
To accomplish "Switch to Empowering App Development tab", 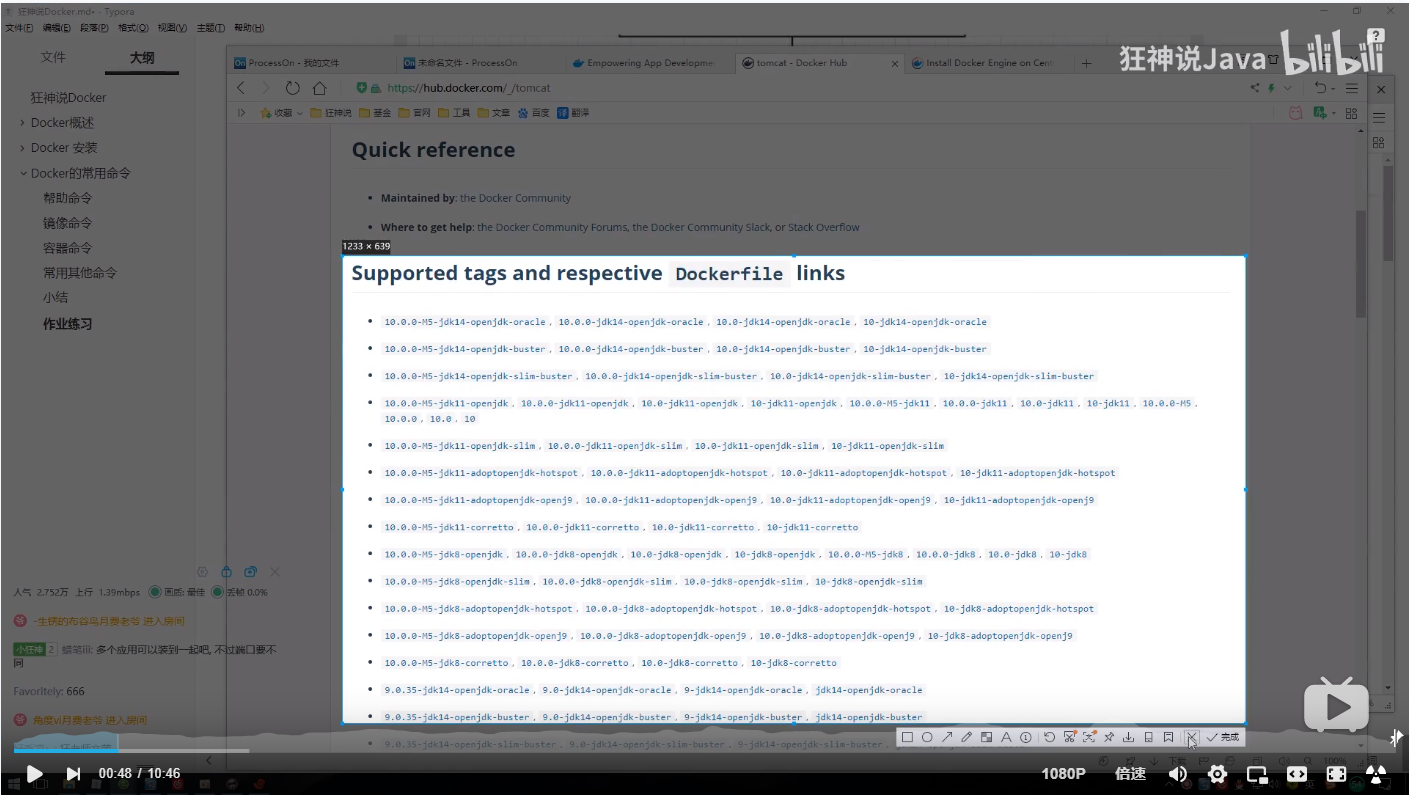I will 650,62.
